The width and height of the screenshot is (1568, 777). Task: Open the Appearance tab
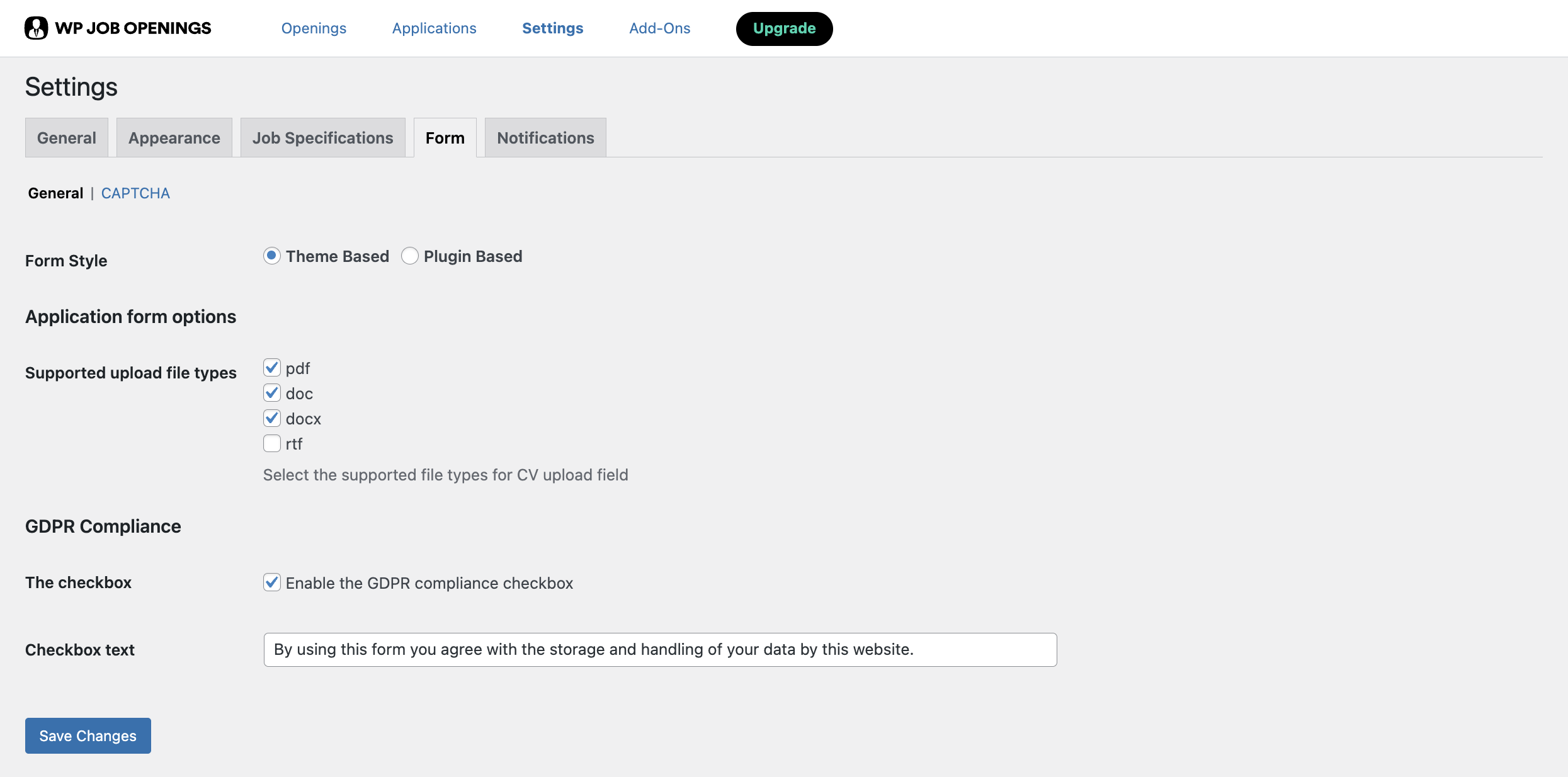tap(174, 138)
